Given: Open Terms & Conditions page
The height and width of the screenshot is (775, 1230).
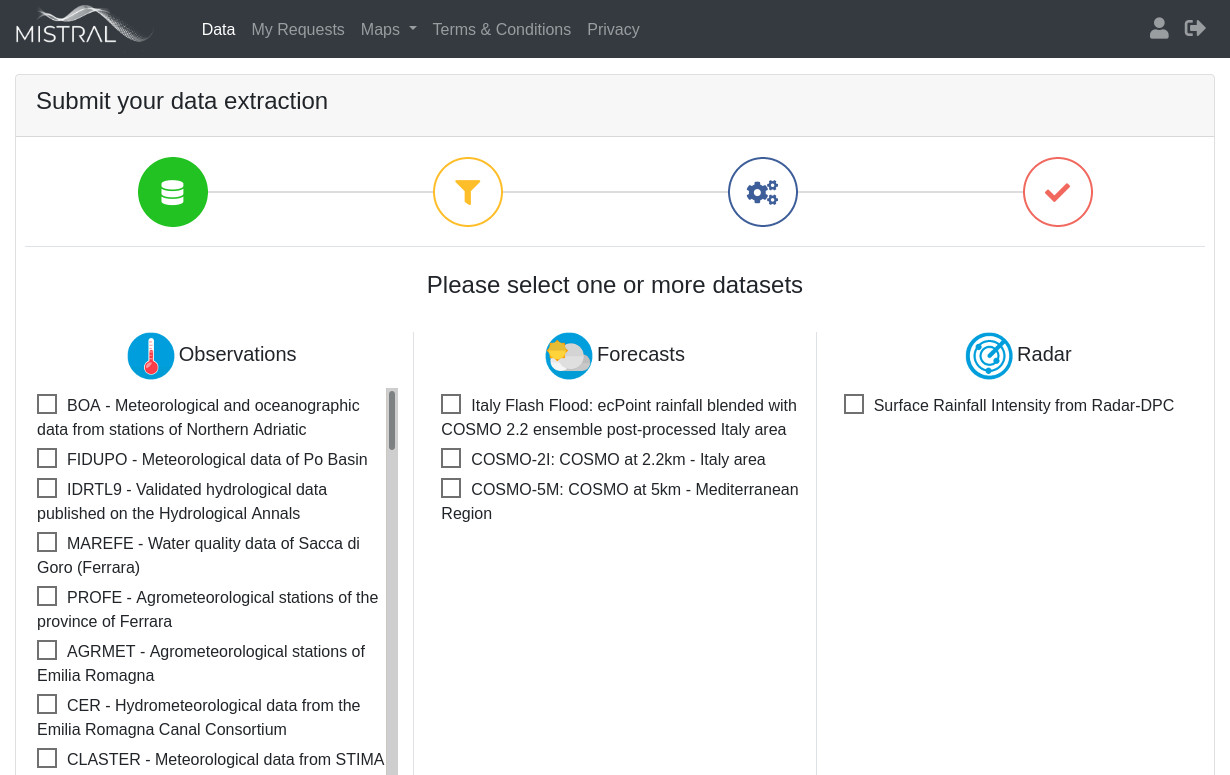Looking at the screenshot, I should [502, 30].
